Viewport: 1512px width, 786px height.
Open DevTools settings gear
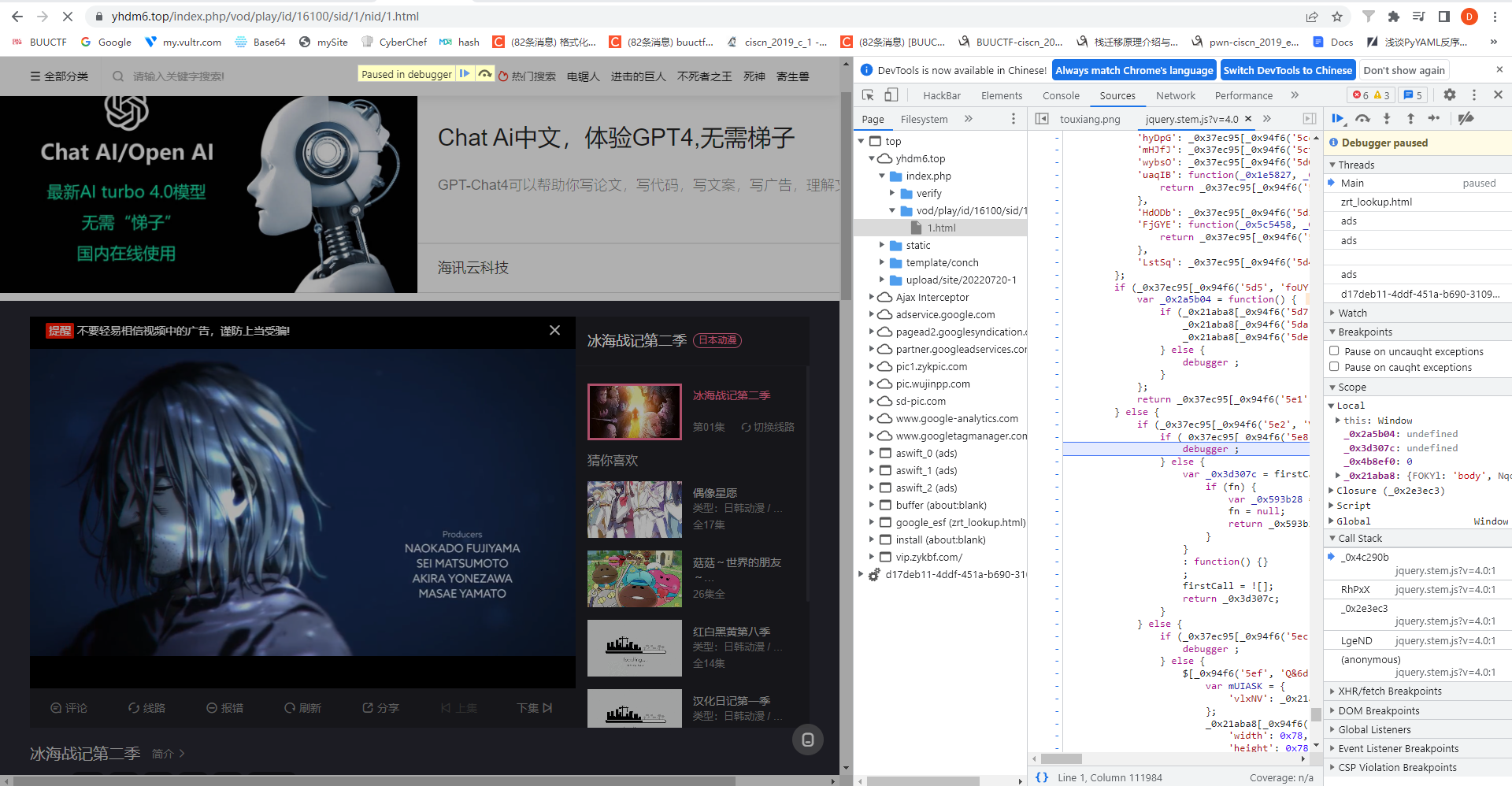point(1450,95)
